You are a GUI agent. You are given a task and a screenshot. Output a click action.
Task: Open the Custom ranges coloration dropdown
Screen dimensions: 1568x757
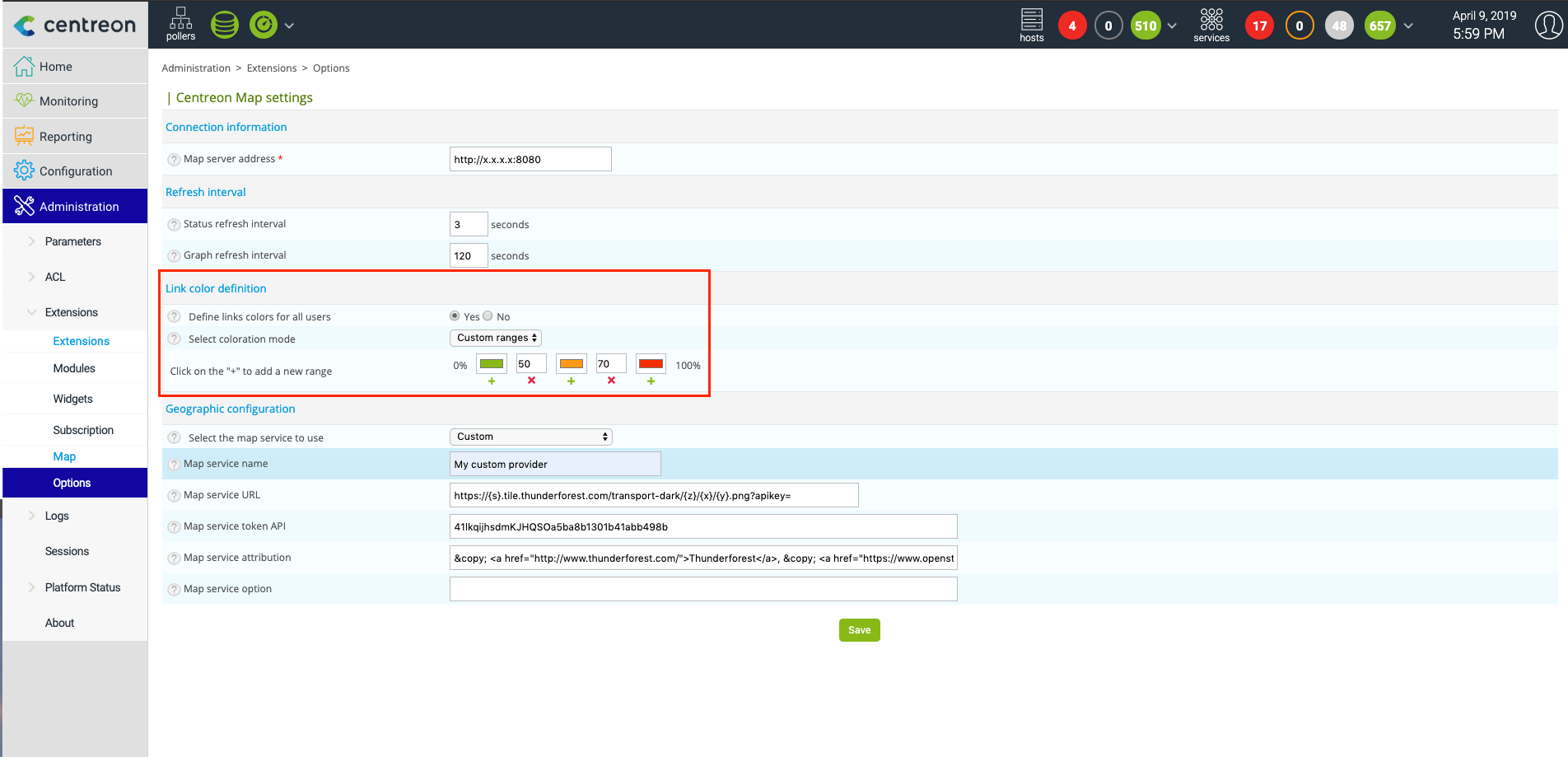pyautogui.click(x=496, y=338)
